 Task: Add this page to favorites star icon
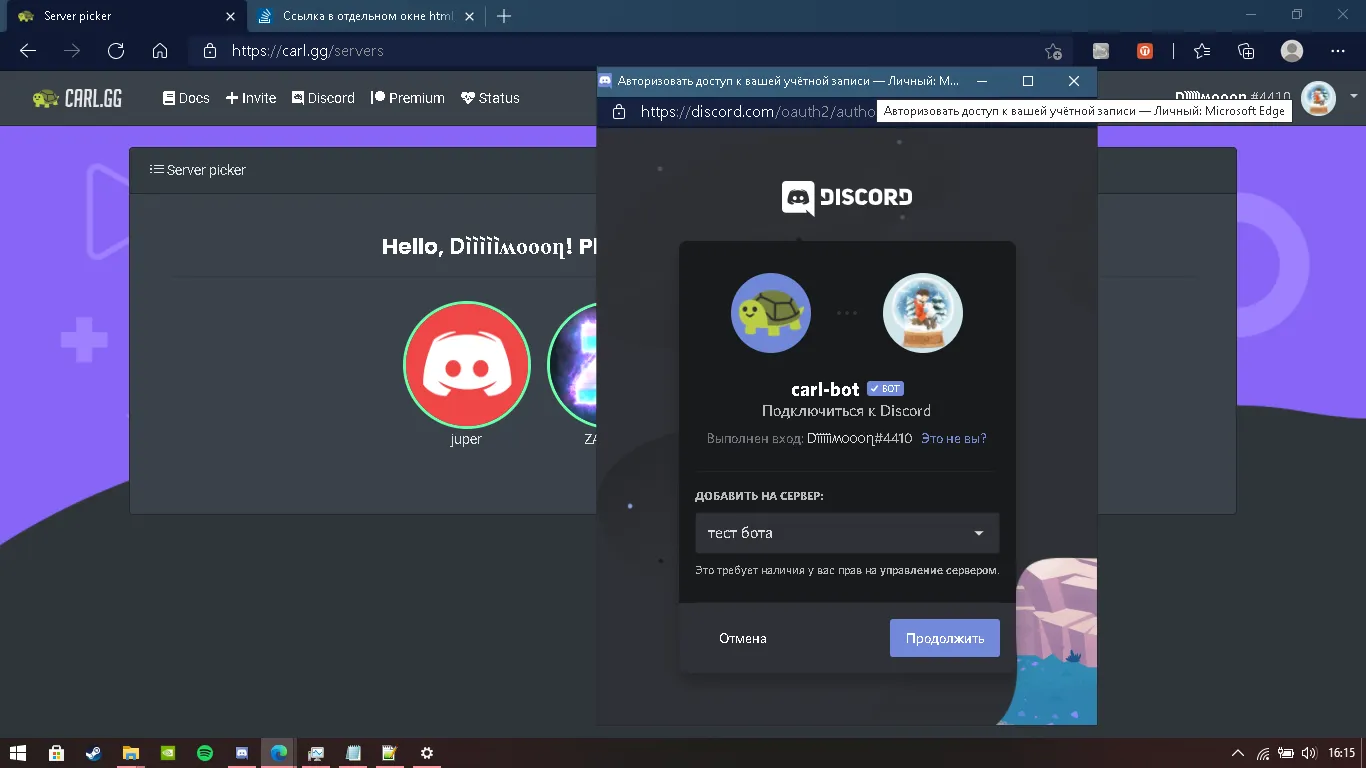(1053, 51)
